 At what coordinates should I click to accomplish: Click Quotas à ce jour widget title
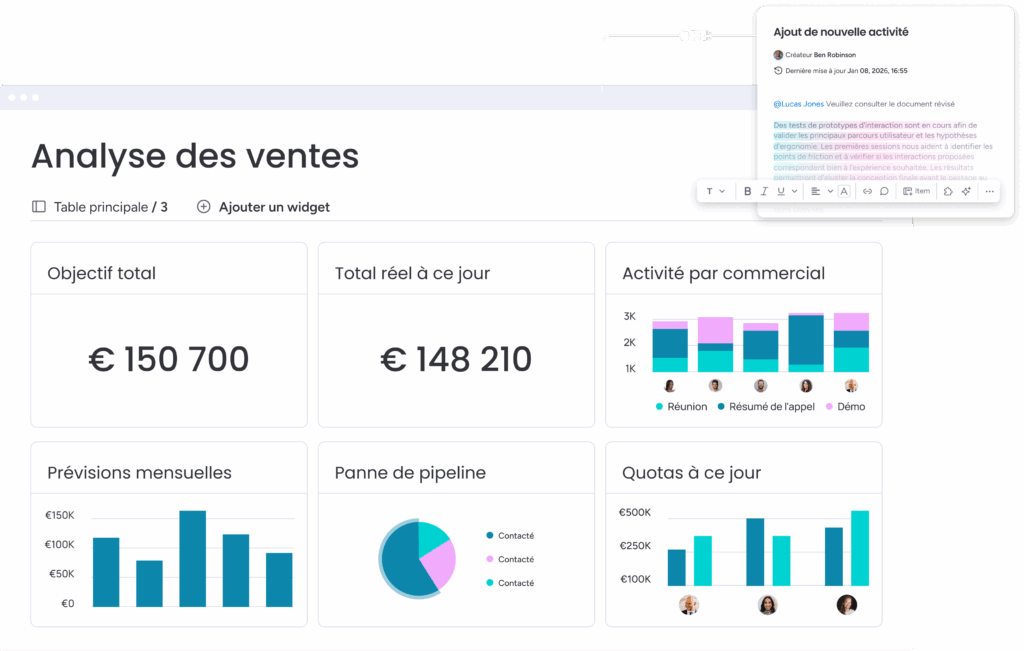click(691, 472)
